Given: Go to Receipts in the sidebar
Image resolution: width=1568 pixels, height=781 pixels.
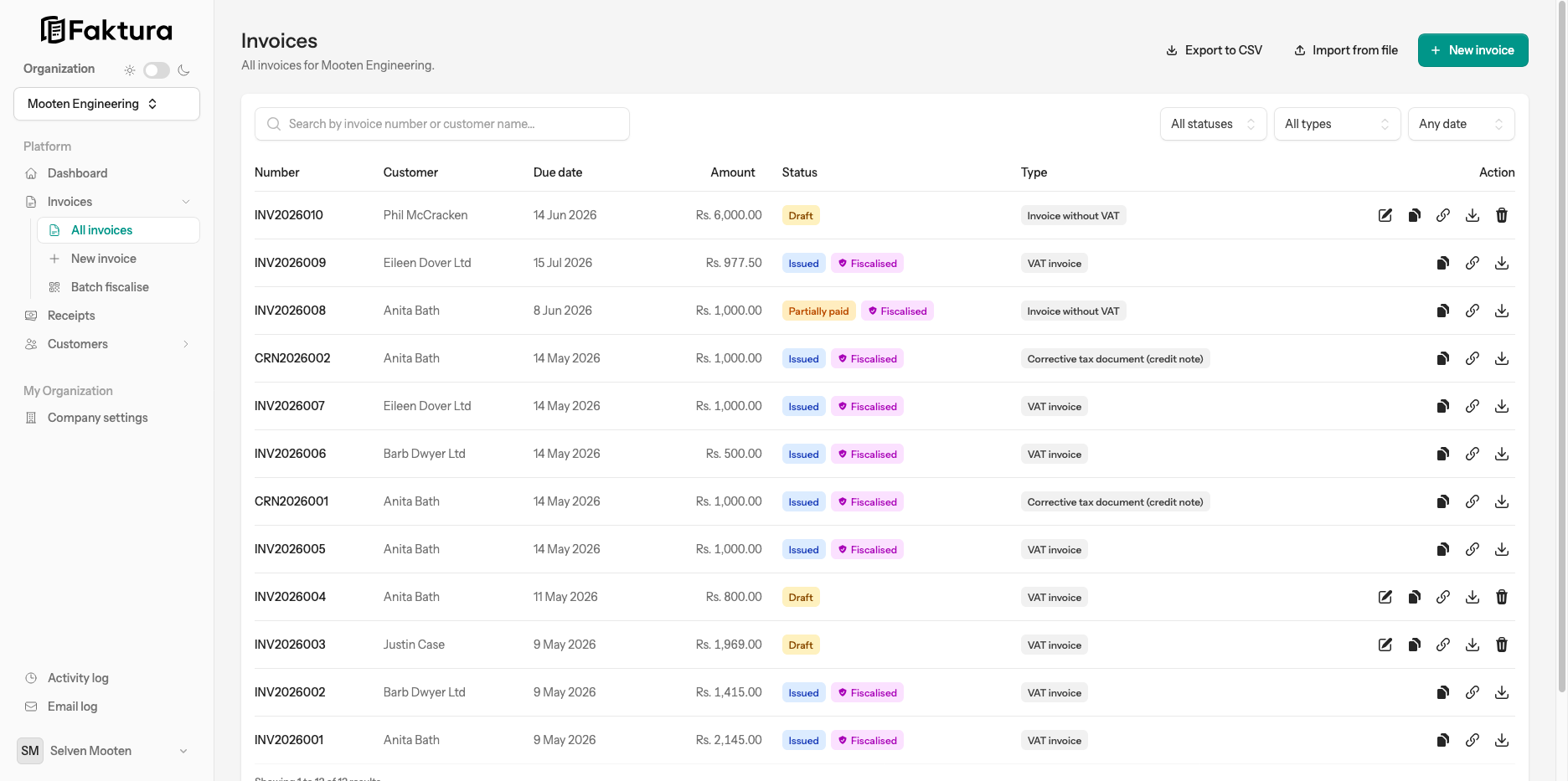Looking at the screenshot, I should click(x=71, y=316).
